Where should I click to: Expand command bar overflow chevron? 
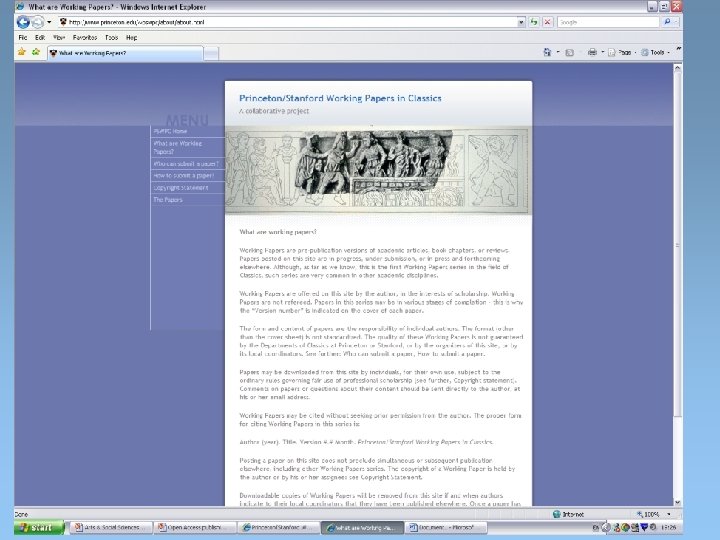pos(678,49)
